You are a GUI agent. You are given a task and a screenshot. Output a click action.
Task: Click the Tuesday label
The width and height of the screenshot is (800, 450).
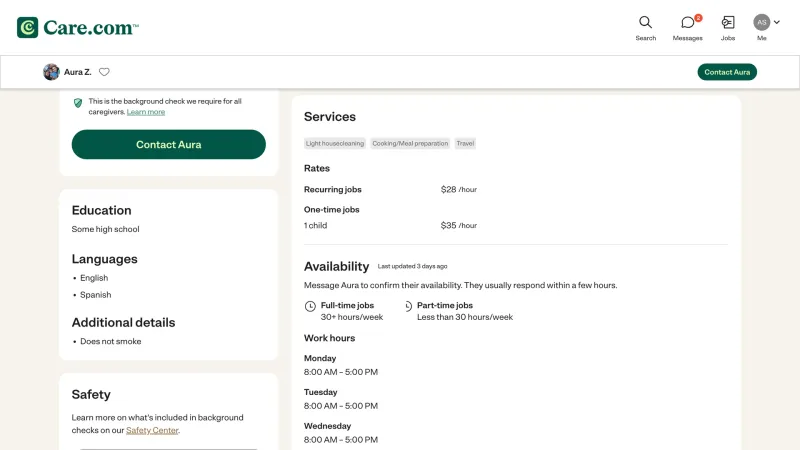tap(320, 392)
